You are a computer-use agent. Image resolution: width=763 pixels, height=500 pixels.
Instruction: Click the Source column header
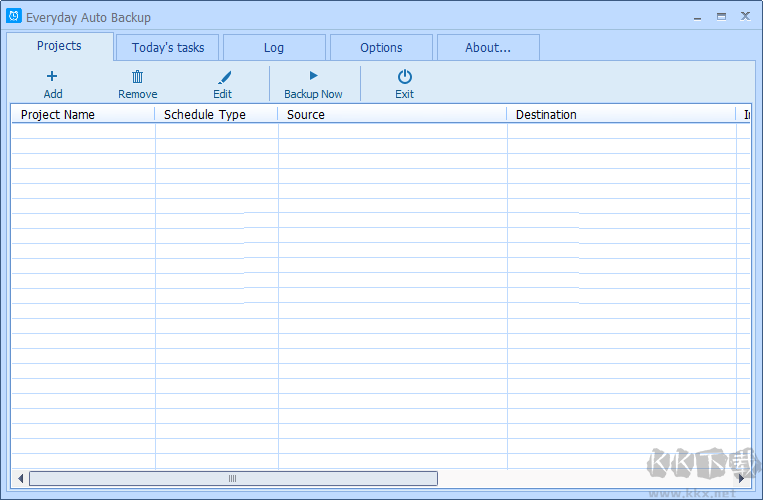[x=392, y=115]
